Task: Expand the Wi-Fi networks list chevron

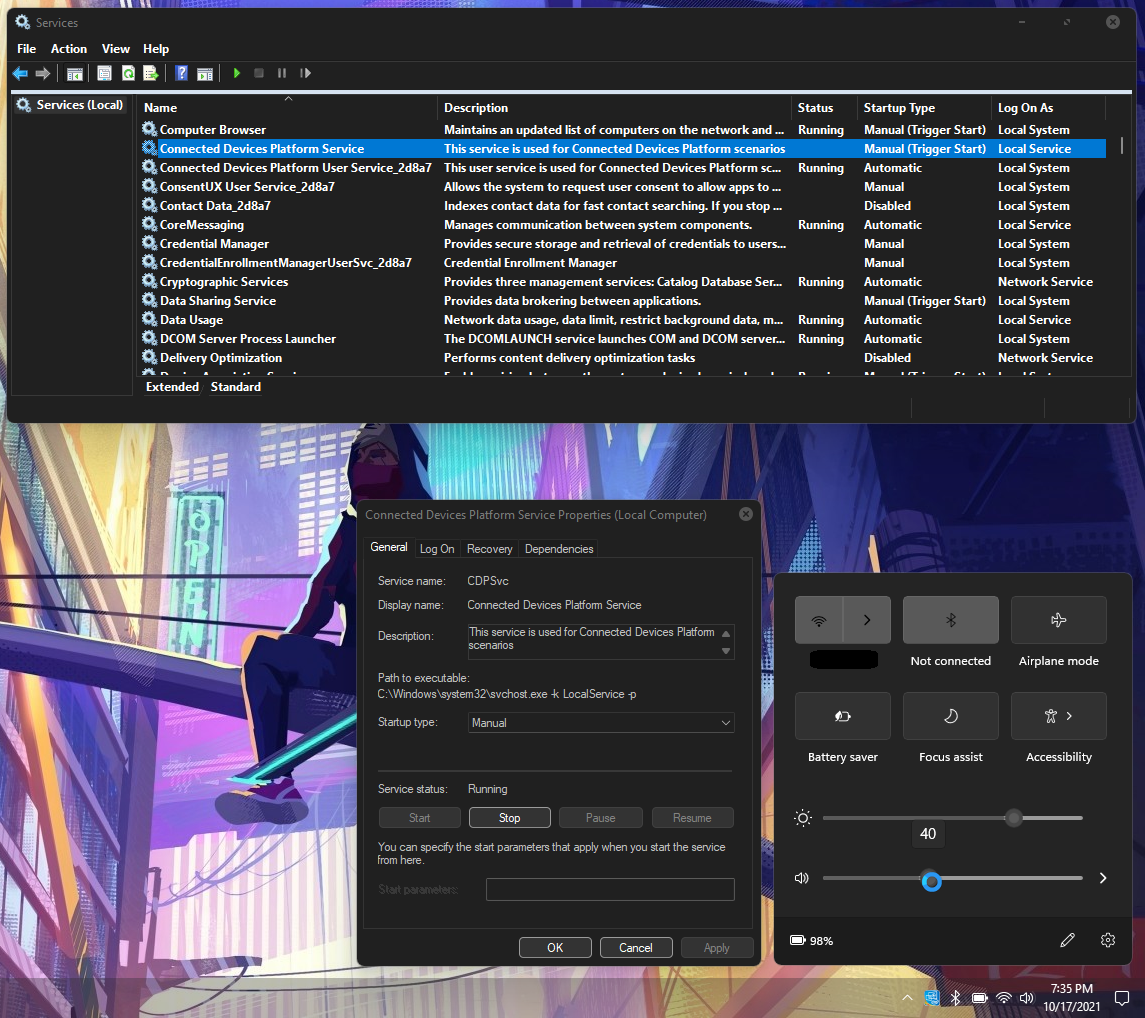Action: (x=867, y=620)
